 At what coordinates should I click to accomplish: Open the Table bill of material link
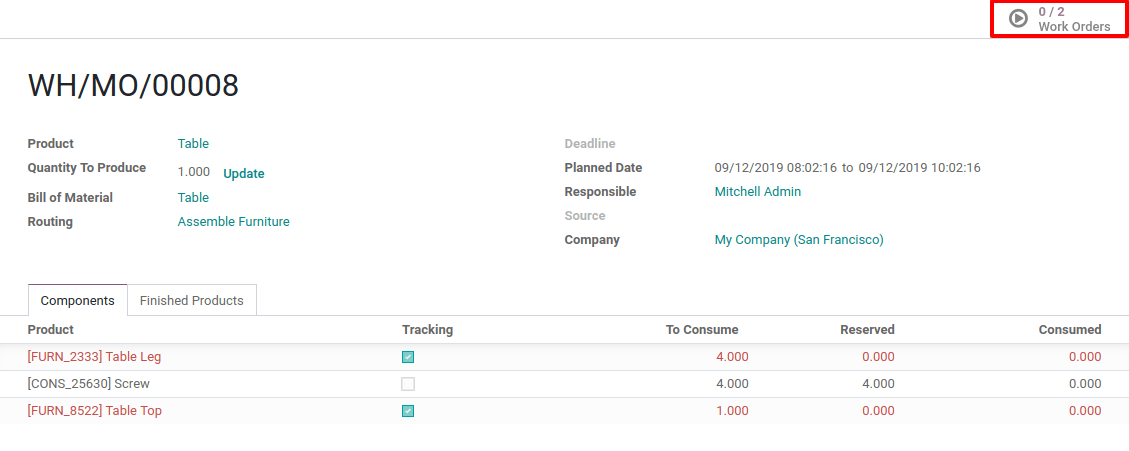tap(193, 198)
